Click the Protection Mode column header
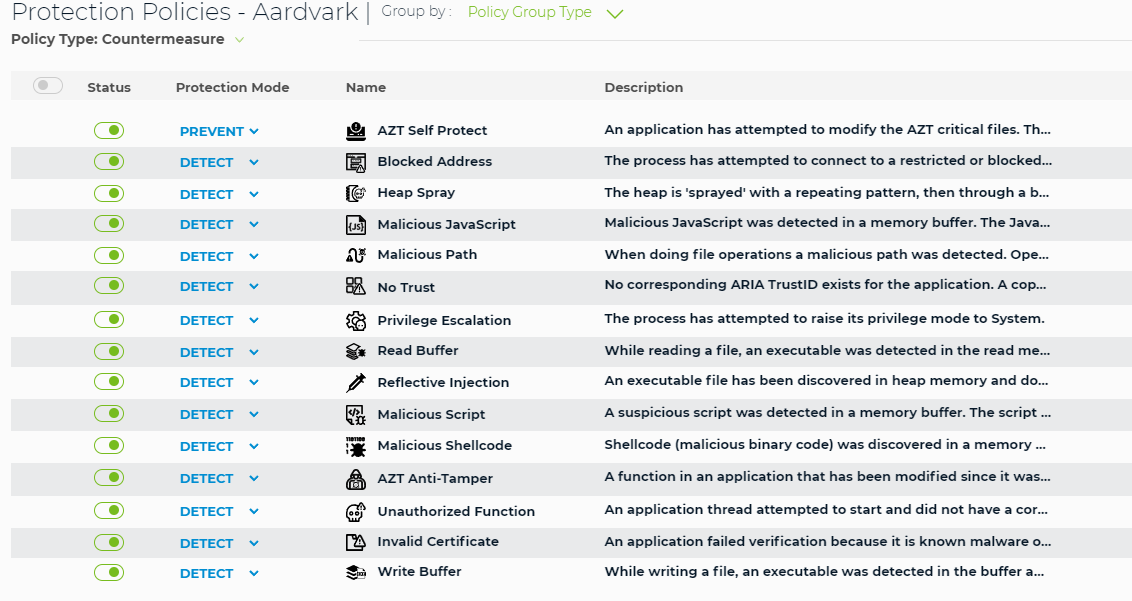 coord(232,87)
